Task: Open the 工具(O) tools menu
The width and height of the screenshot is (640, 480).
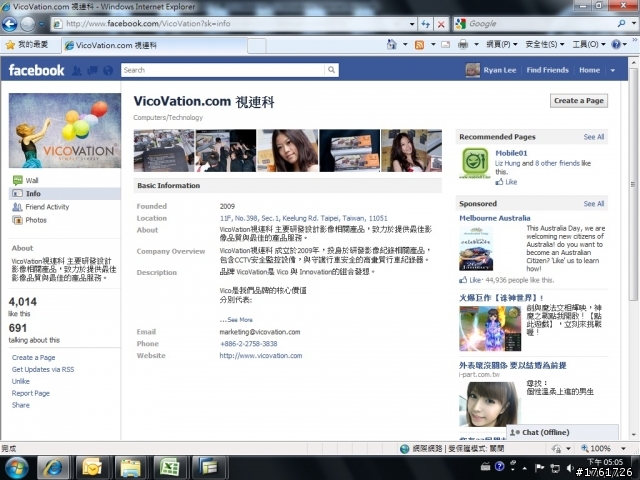Action: (589, 44)
